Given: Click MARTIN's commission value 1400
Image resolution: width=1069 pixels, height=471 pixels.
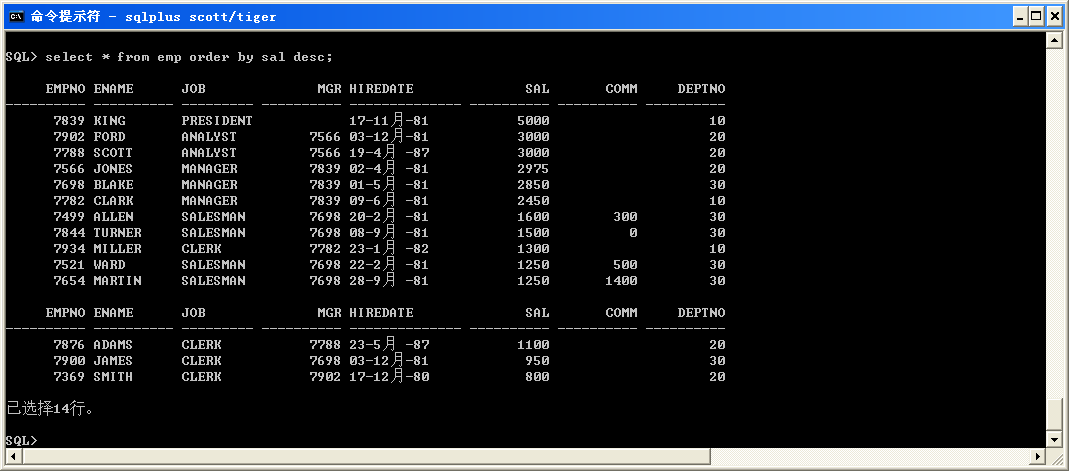Looking at the screenshot, I should pos(621,281).
